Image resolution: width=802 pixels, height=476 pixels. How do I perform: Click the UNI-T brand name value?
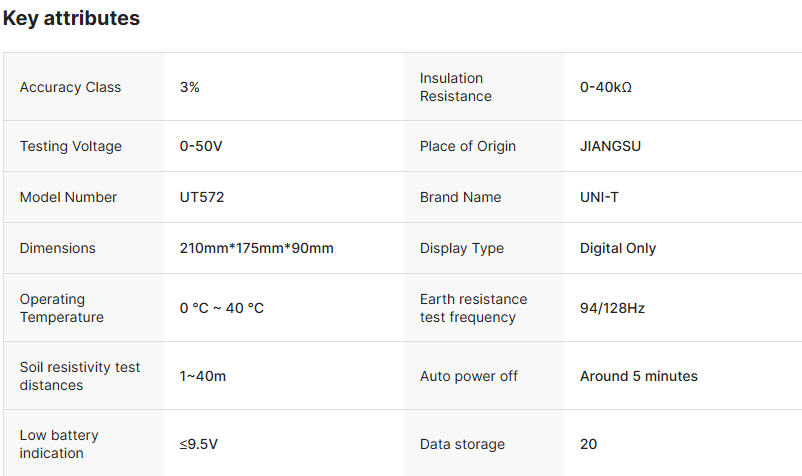pos(599,197)
